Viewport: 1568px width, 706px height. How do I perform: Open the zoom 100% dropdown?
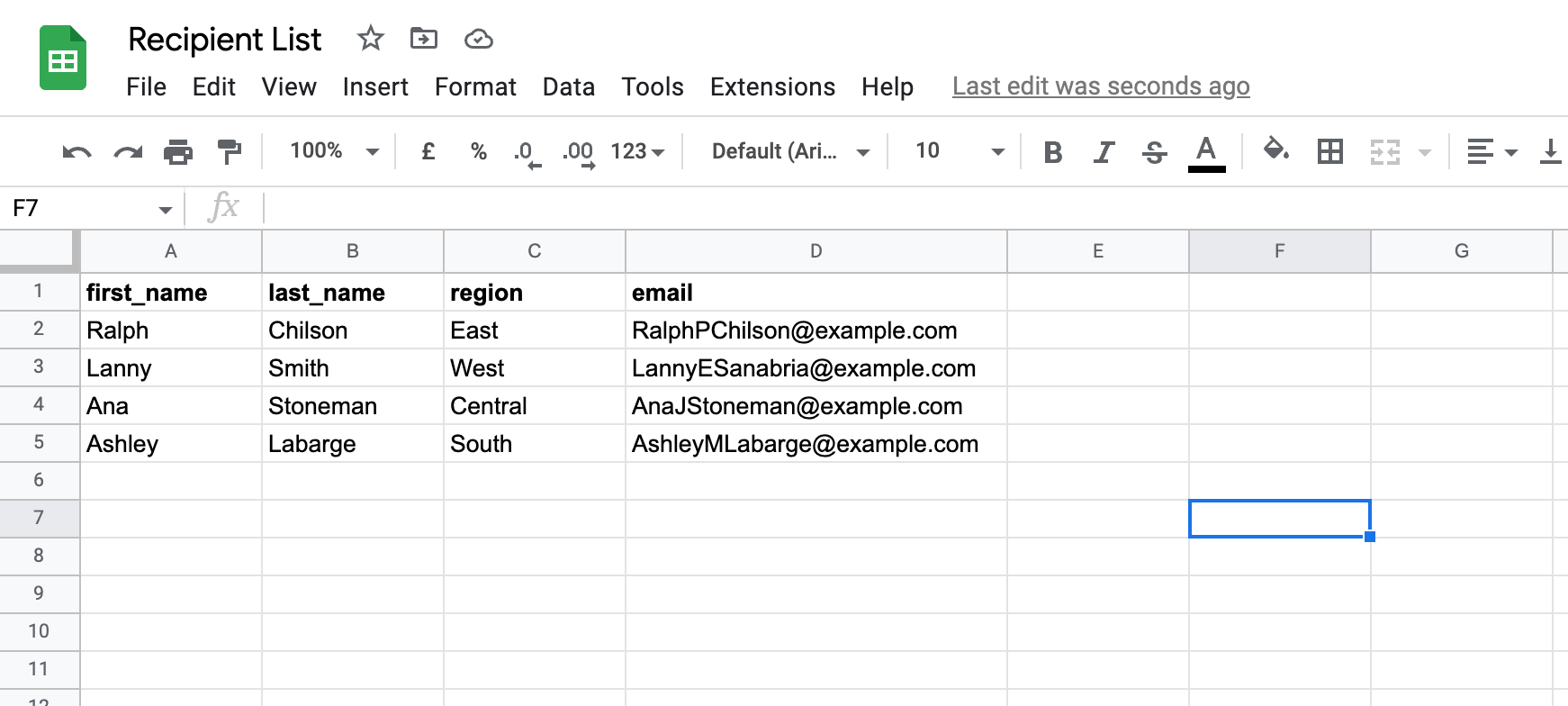(333, 151)
